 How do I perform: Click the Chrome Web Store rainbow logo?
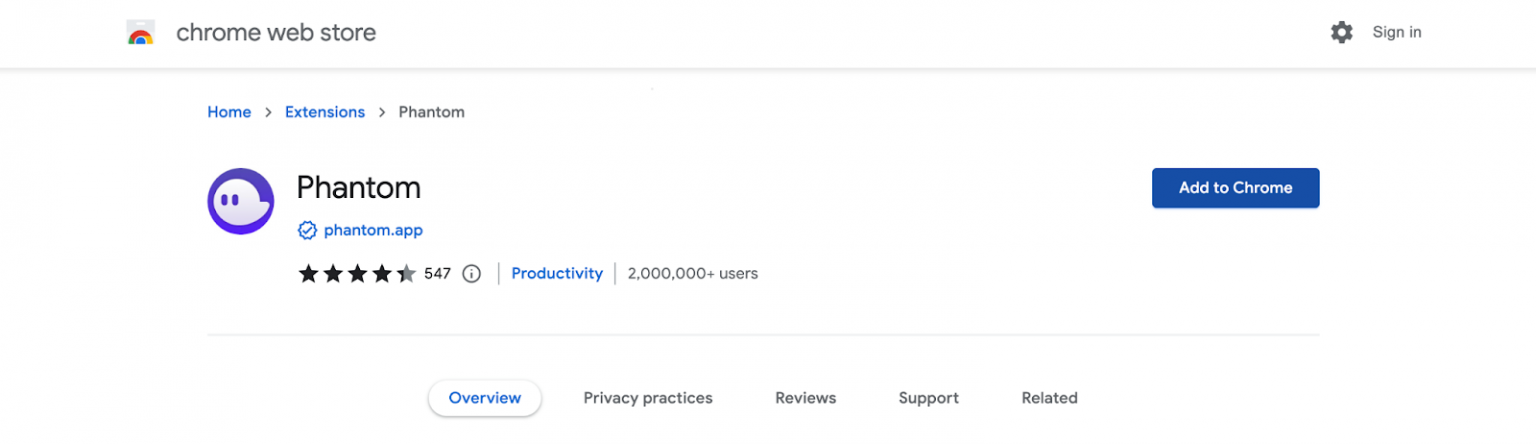coord(141,33)
